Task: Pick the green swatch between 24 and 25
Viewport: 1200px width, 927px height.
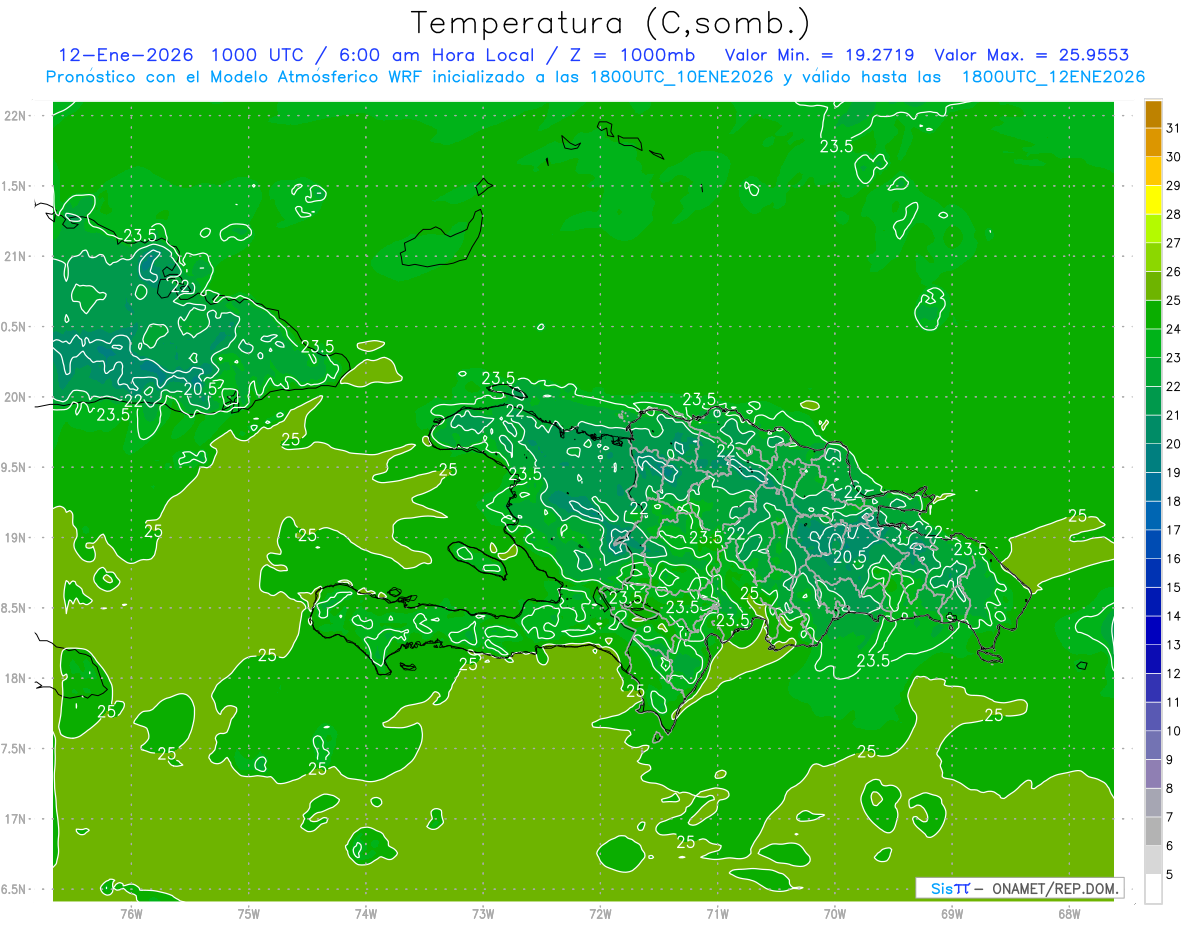Action: pyautogui.click(x=1153, y=314)
